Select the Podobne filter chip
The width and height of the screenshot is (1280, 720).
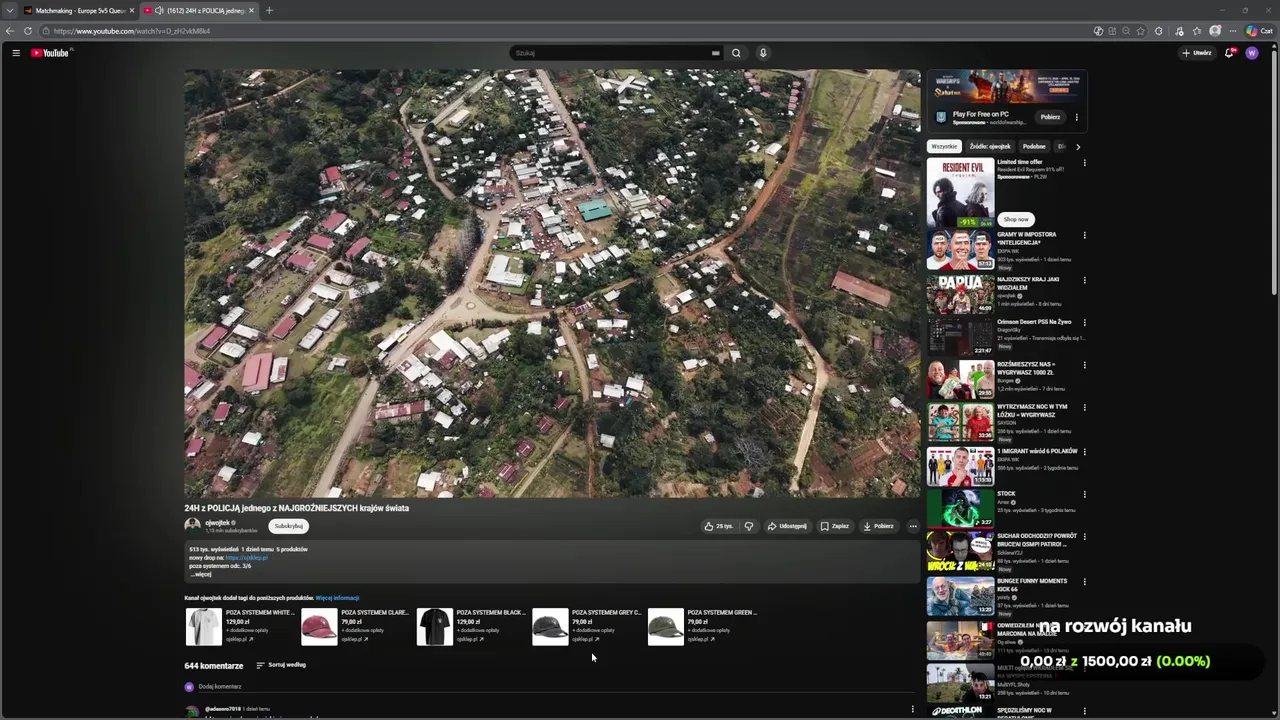click(x=1034, y=147)
